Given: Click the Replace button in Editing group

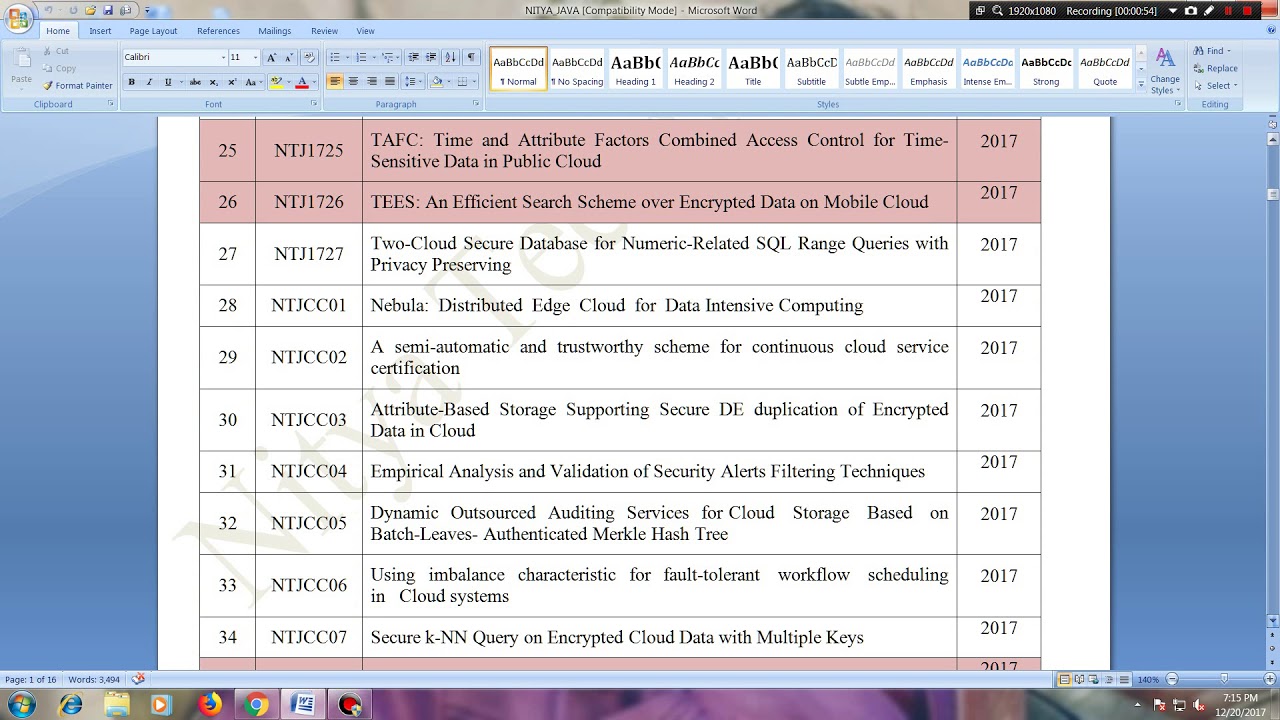Looking at the screenshot, I should (x=1216, y=68).
